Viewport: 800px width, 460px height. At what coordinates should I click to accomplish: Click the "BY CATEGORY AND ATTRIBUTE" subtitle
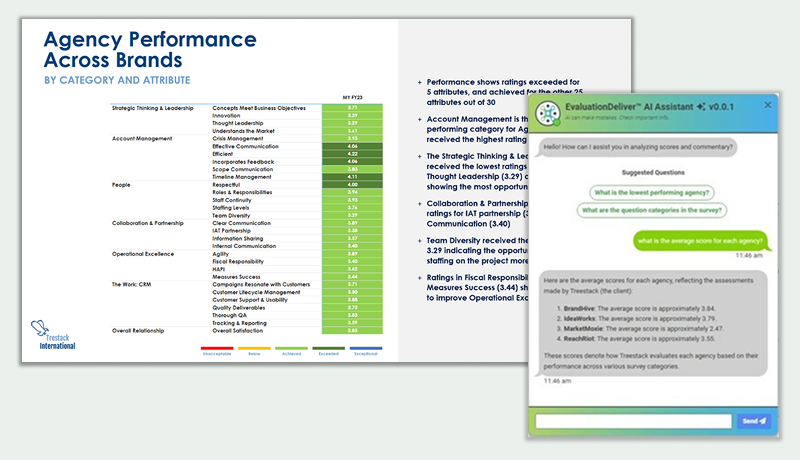(x=117, y=80)
